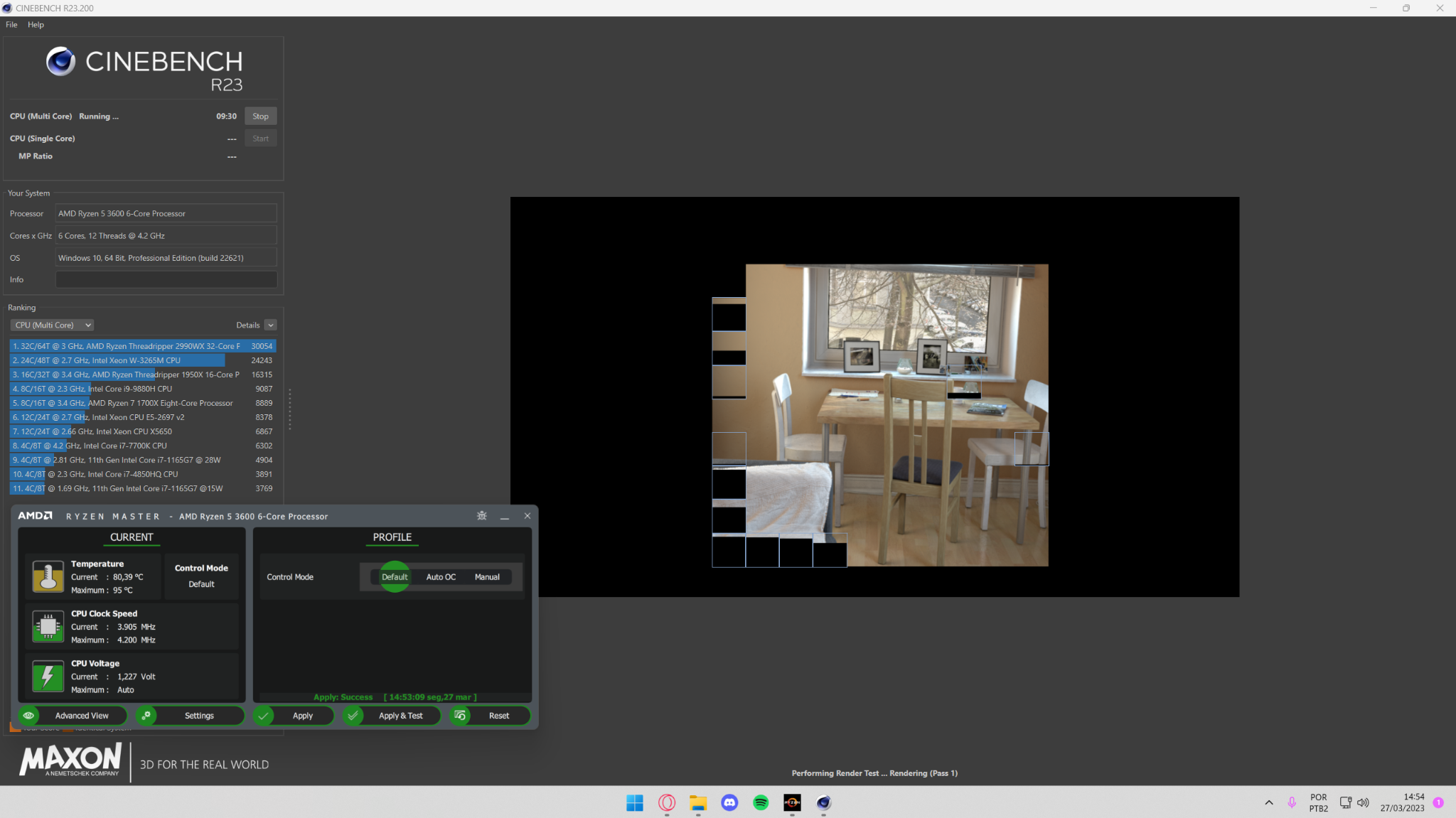Switch to Cinebench taskbar icon

(x=823, y=802)
